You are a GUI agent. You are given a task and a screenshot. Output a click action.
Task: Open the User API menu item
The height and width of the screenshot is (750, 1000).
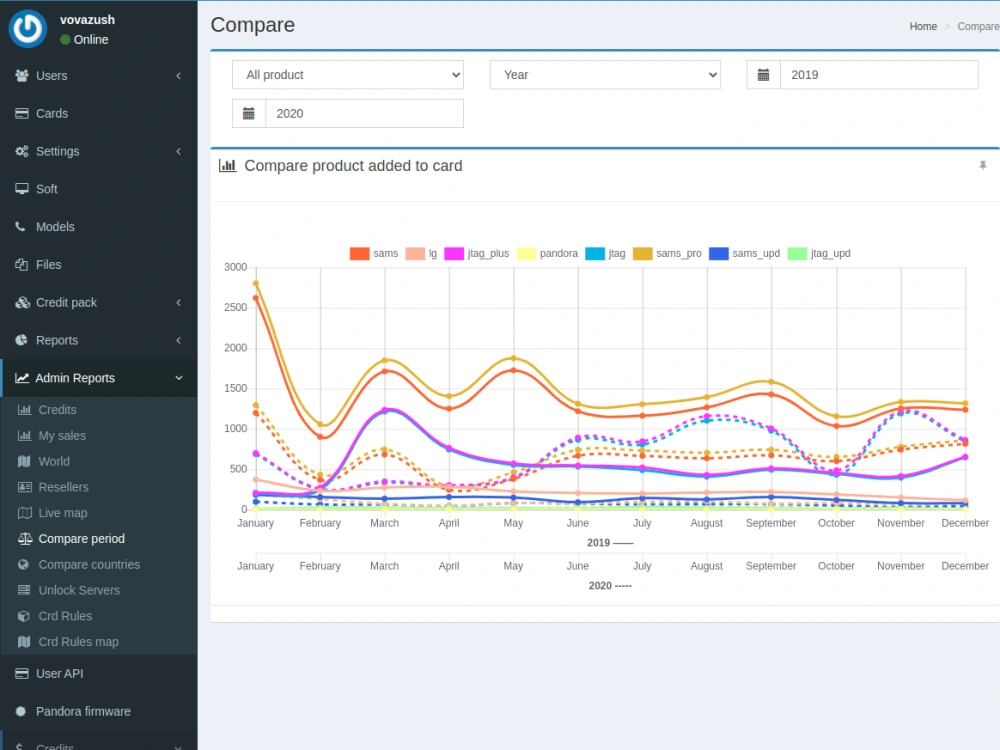[x=99, y=673]
